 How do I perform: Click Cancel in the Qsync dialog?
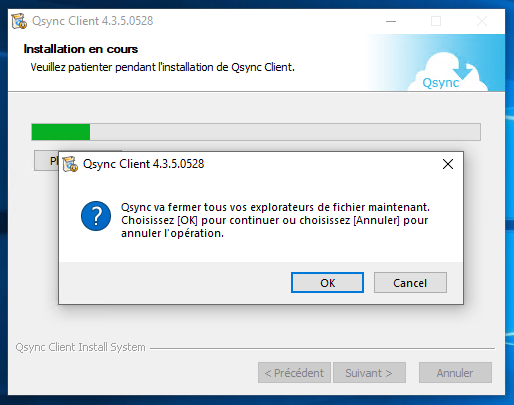(x=410, y=283)
